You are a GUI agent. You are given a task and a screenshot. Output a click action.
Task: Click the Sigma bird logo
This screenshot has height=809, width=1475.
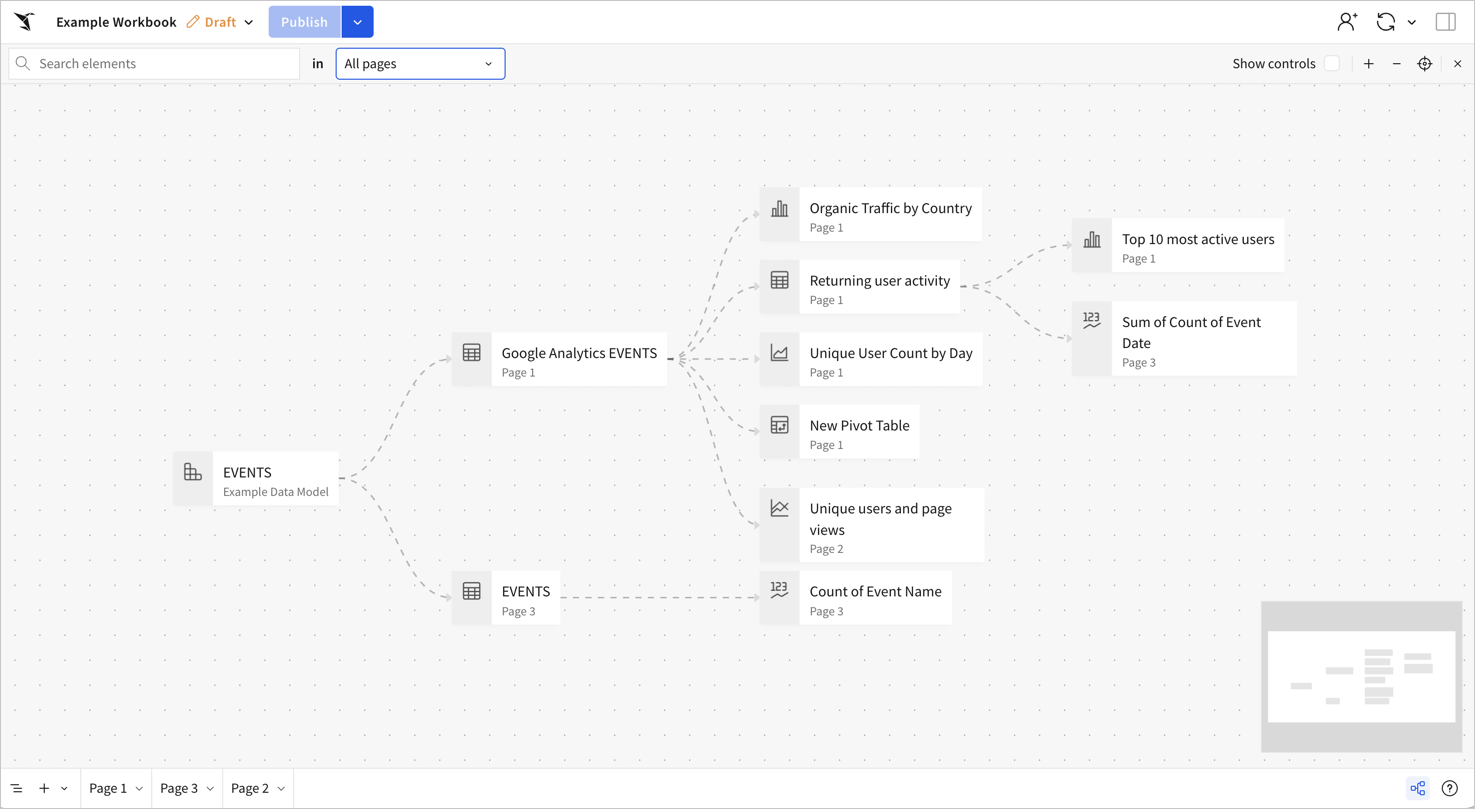tap(24, 22)
